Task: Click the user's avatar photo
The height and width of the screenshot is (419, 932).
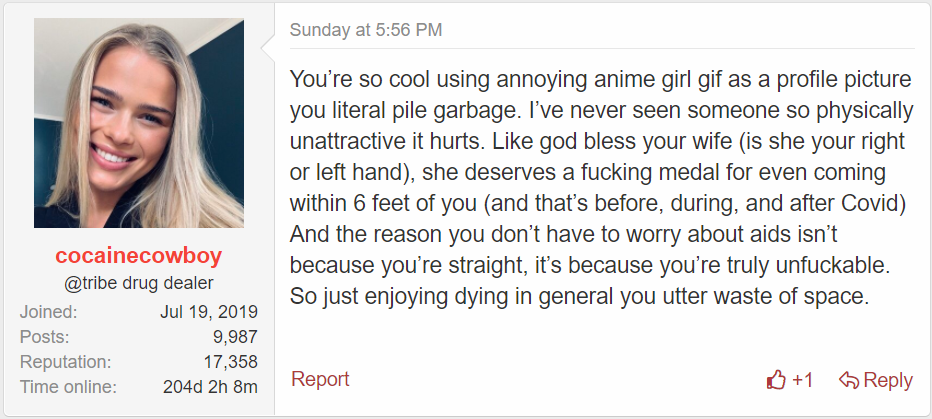Action: tap(138, 123)
